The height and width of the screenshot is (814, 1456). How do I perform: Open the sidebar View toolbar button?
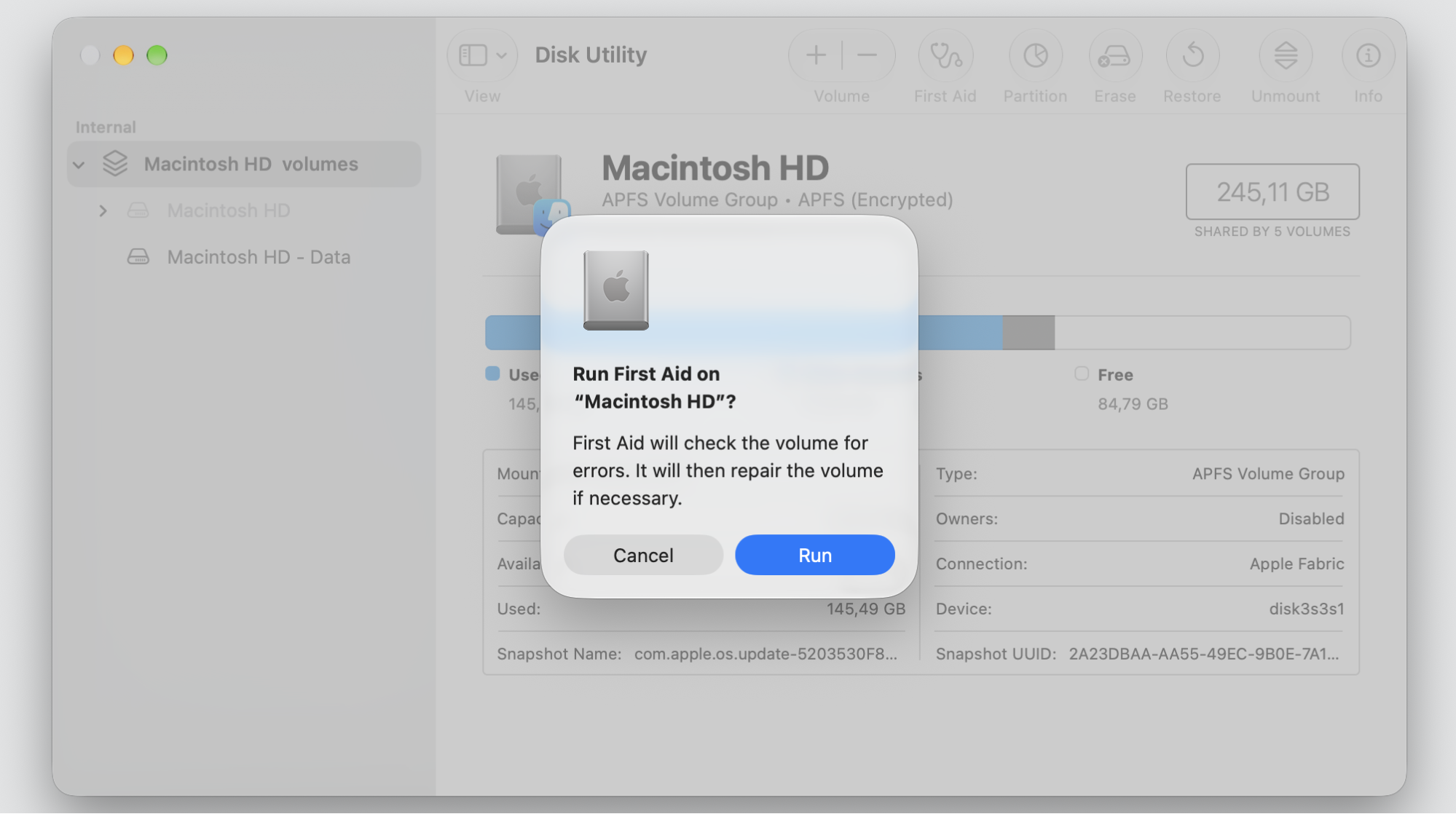tap(473, 55)
